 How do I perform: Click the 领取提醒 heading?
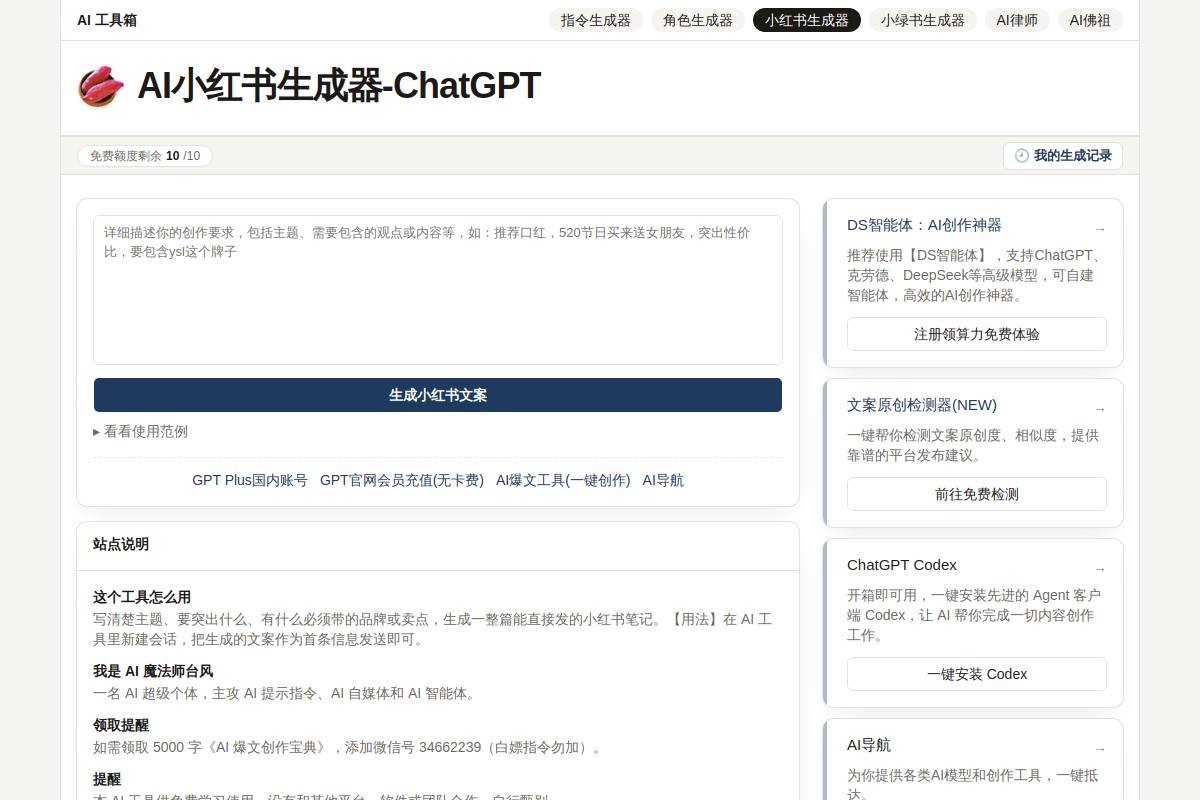pyautogui.click(x=121, y=725)
